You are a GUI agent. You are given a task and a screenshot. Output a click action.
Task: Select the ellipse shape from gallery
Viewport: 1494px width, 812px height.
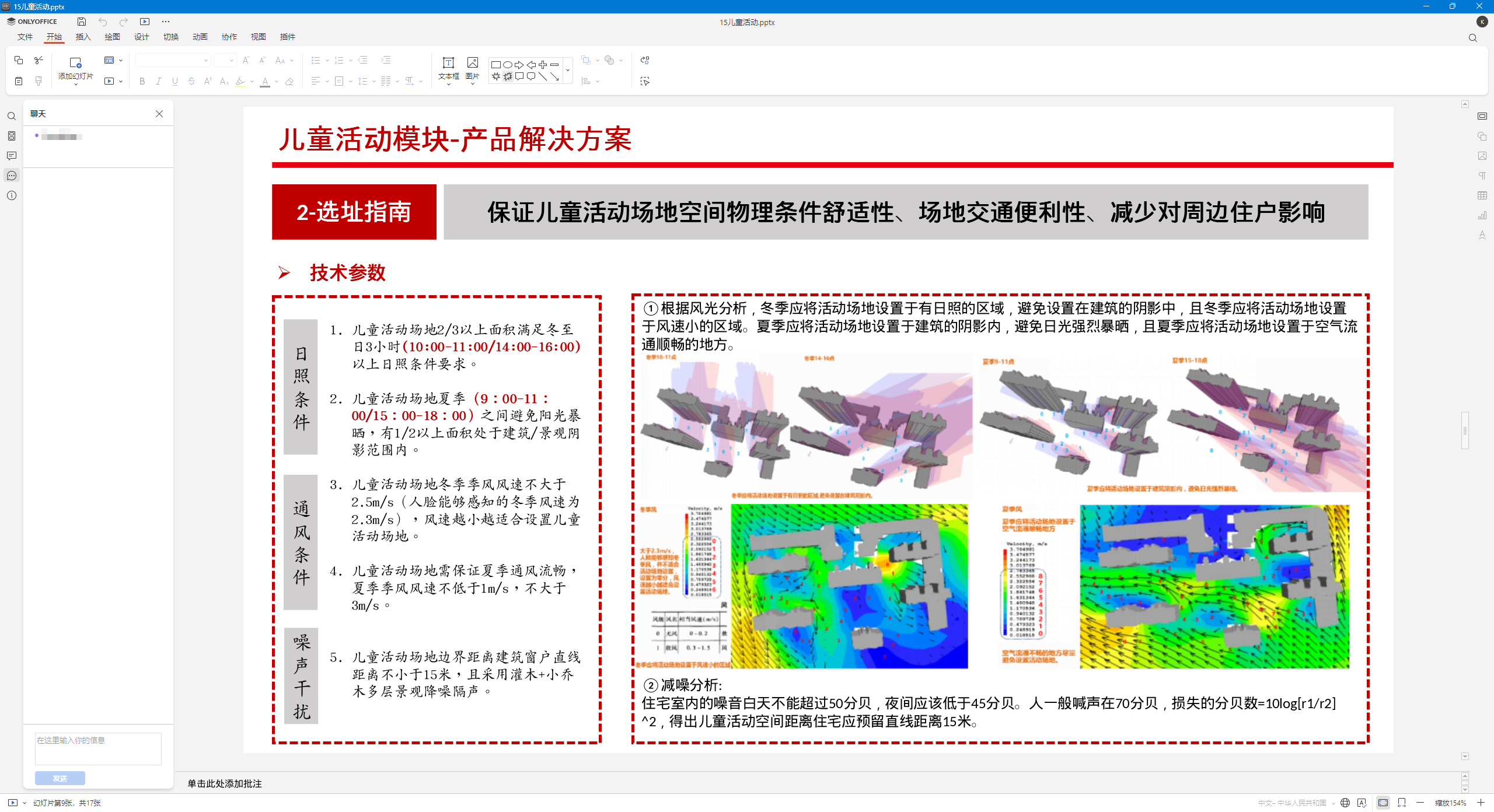(x=507, y=65)
